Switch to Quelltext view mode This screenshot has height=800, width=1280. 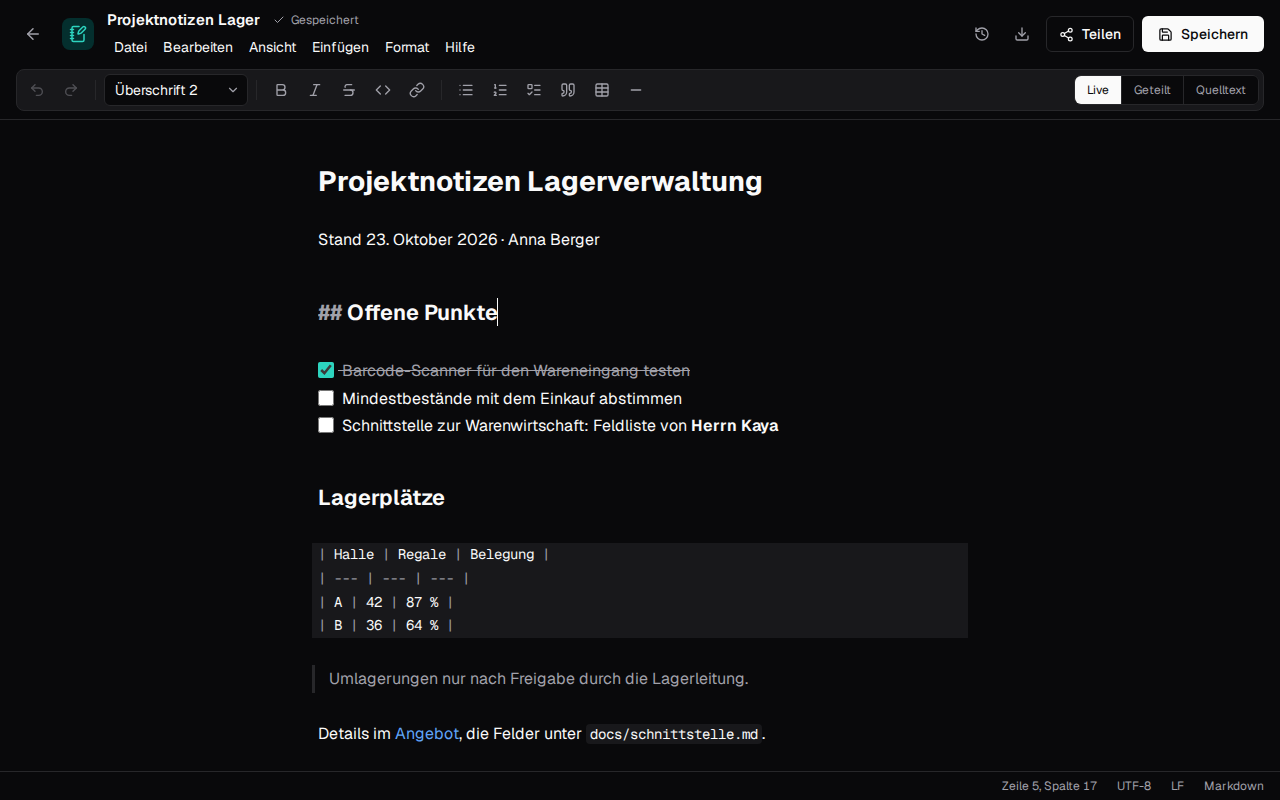(x=1221, y=90)
